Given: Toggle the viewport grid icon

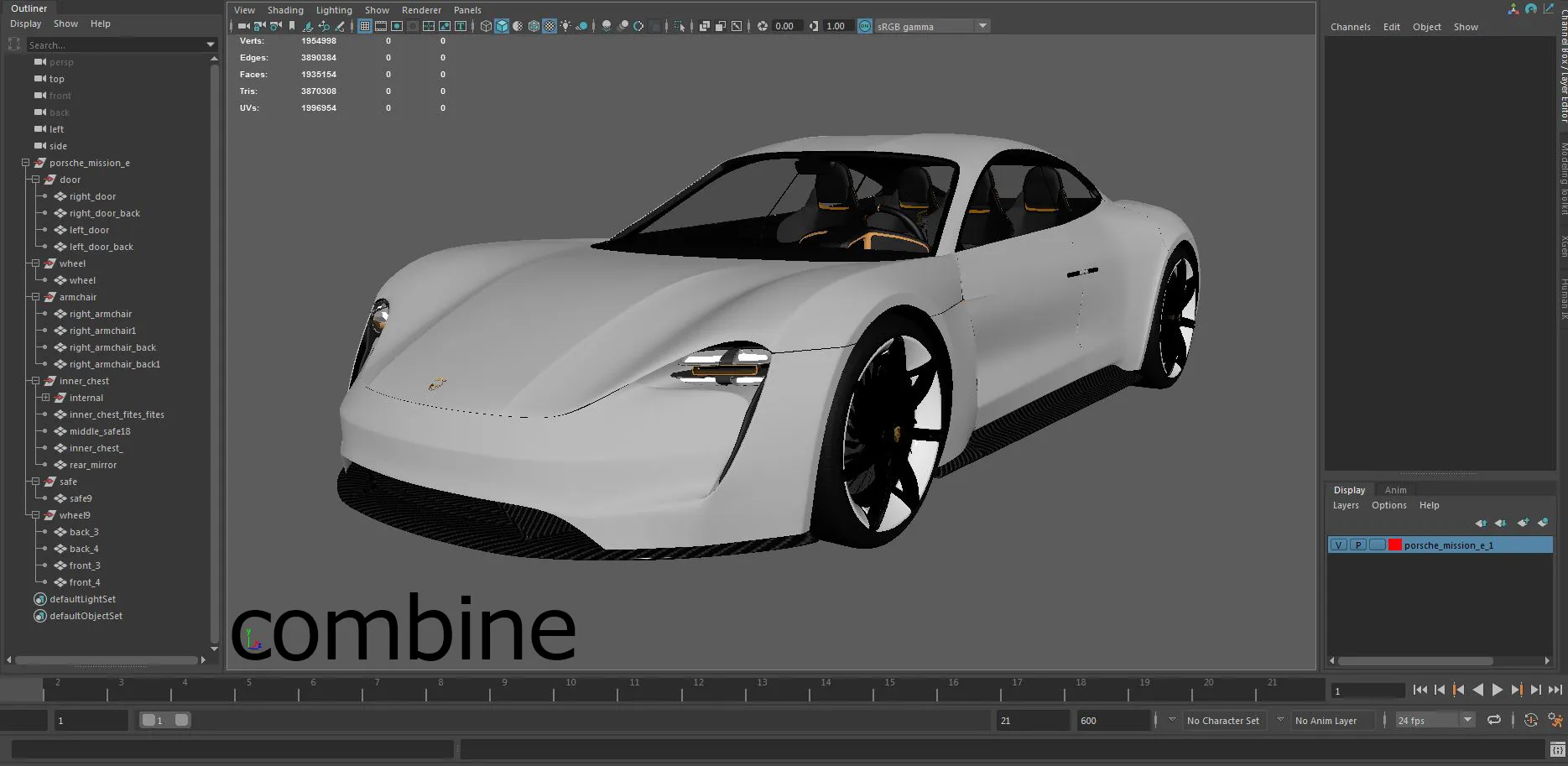Looking at the screenshot, I should click(x=365, y=26).
